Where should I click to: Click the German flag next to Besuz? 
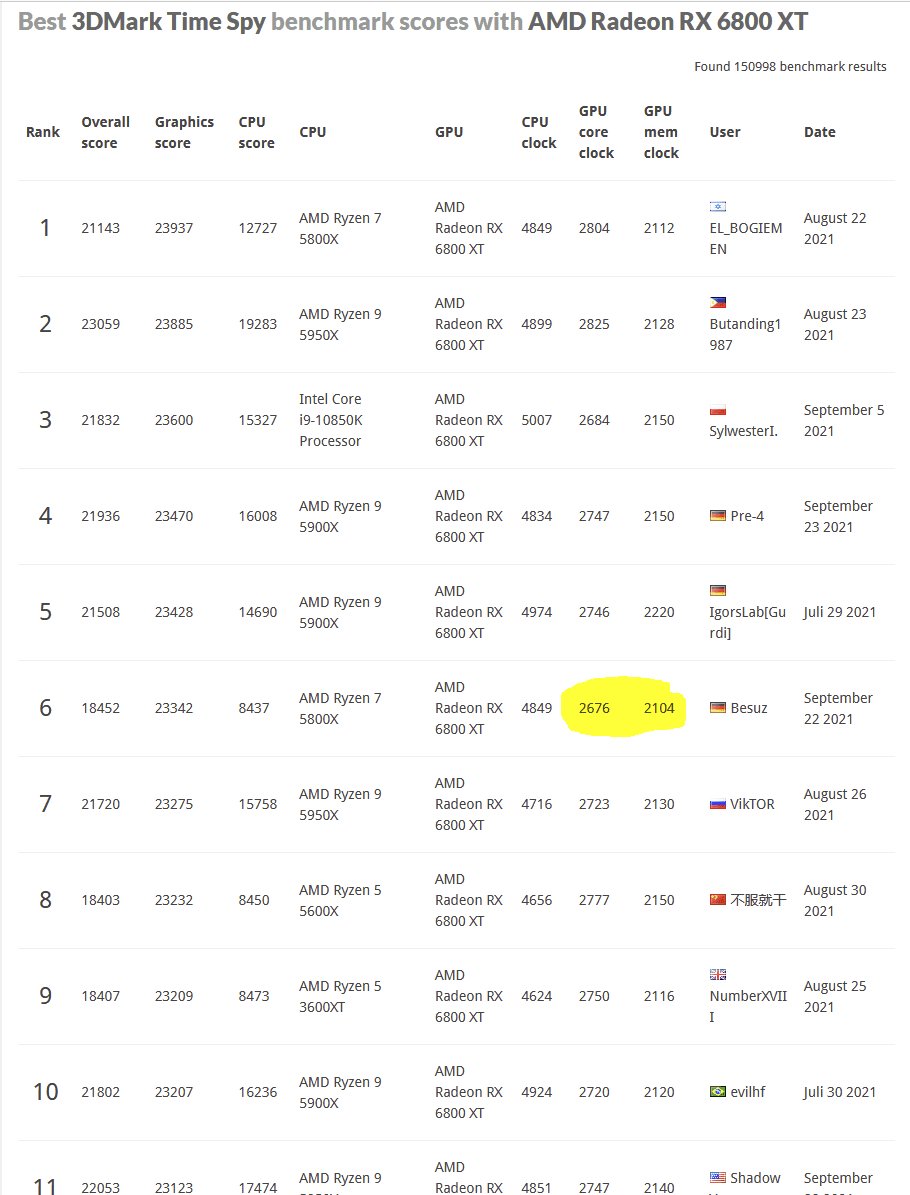[718, 708]
